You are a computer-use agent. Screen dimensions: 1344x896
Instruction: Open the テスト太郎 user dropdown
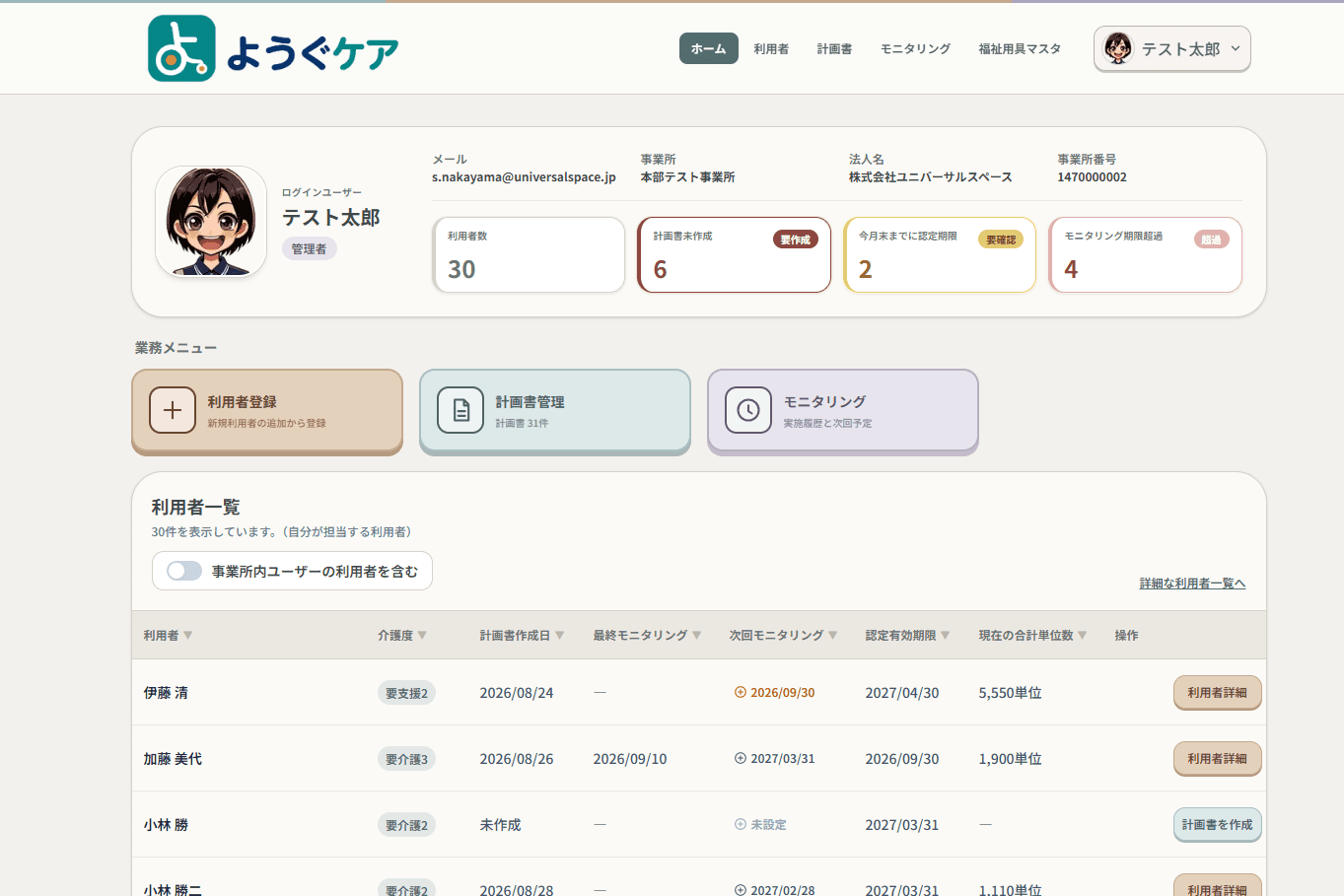click(x=1171, y=48)
